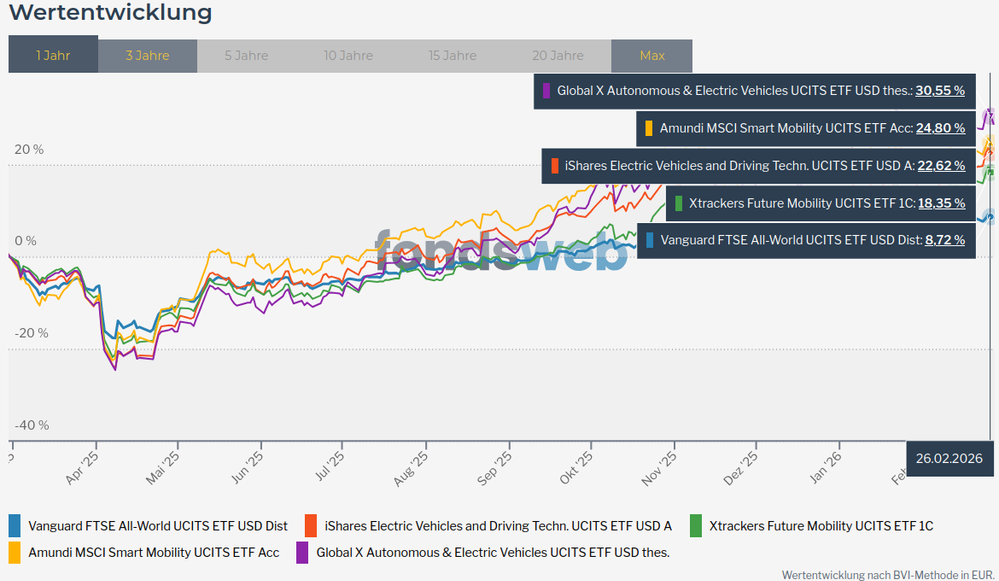This screenshot has width=999, height=581.
Task: Click the Mai '25 axis label
Action: point(163,468)
